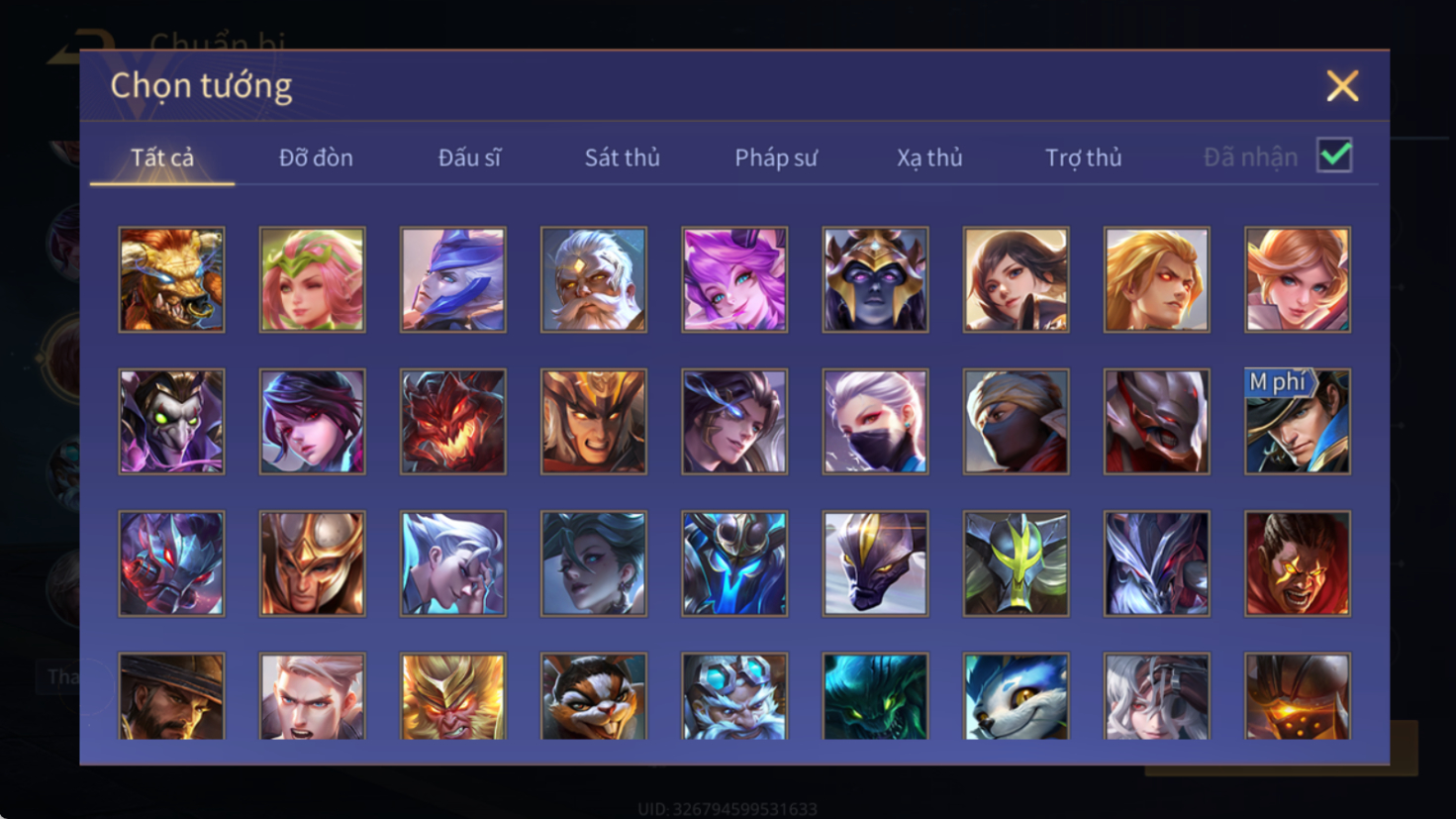
Task: Select the golden bull hero portrait
Action: (171, 279)
